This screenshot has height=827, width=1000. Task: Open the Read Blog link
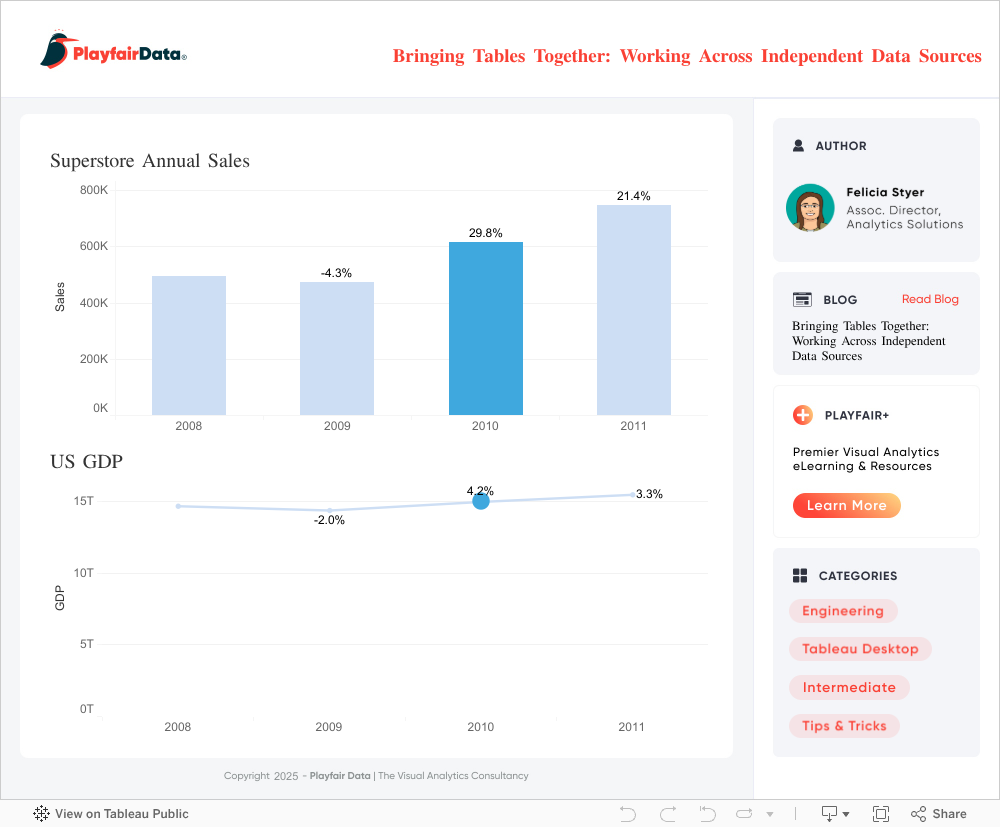[929, 299]
